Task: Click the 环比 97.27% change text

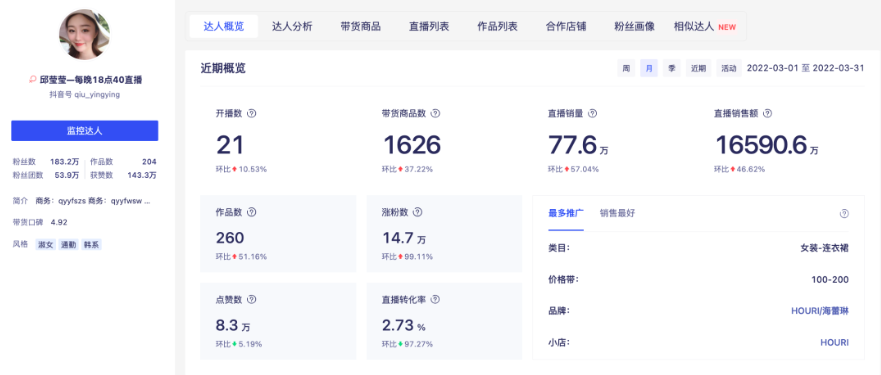Action: [x=407, y=344]
